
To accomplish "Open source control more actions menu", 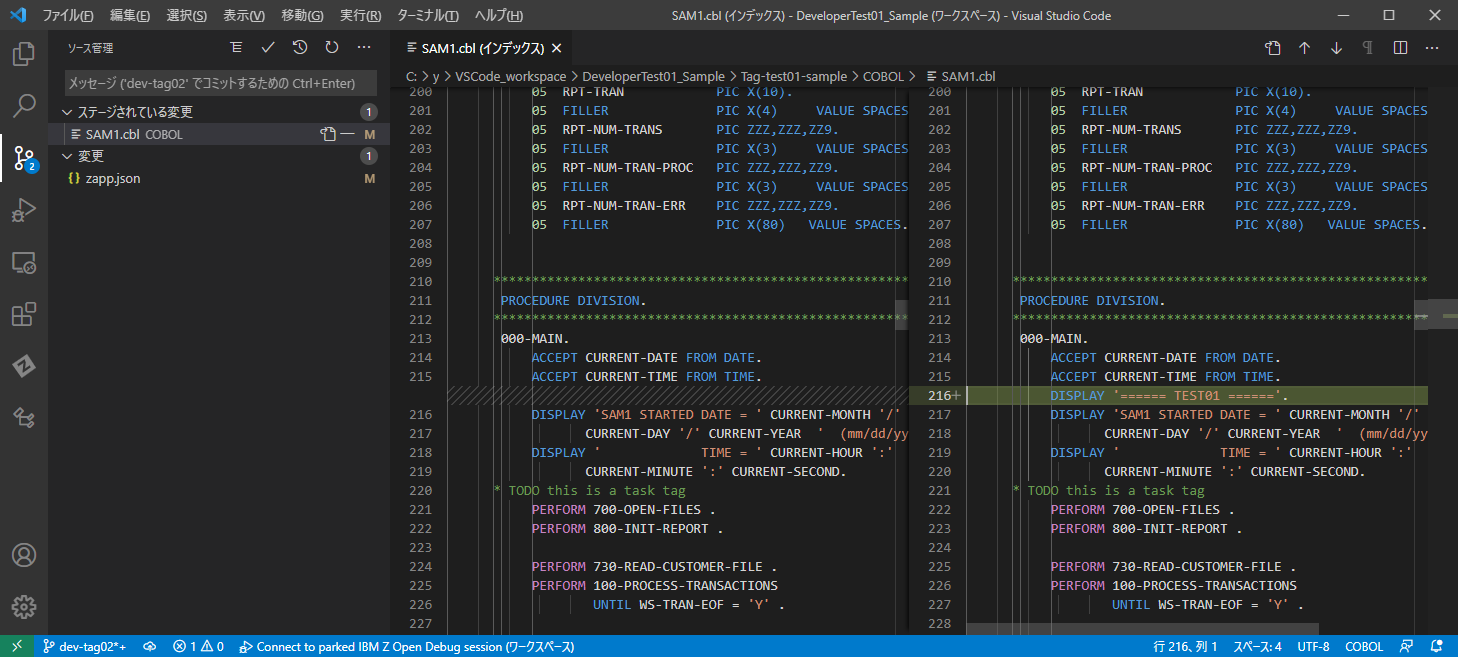I will pos(364,47).
